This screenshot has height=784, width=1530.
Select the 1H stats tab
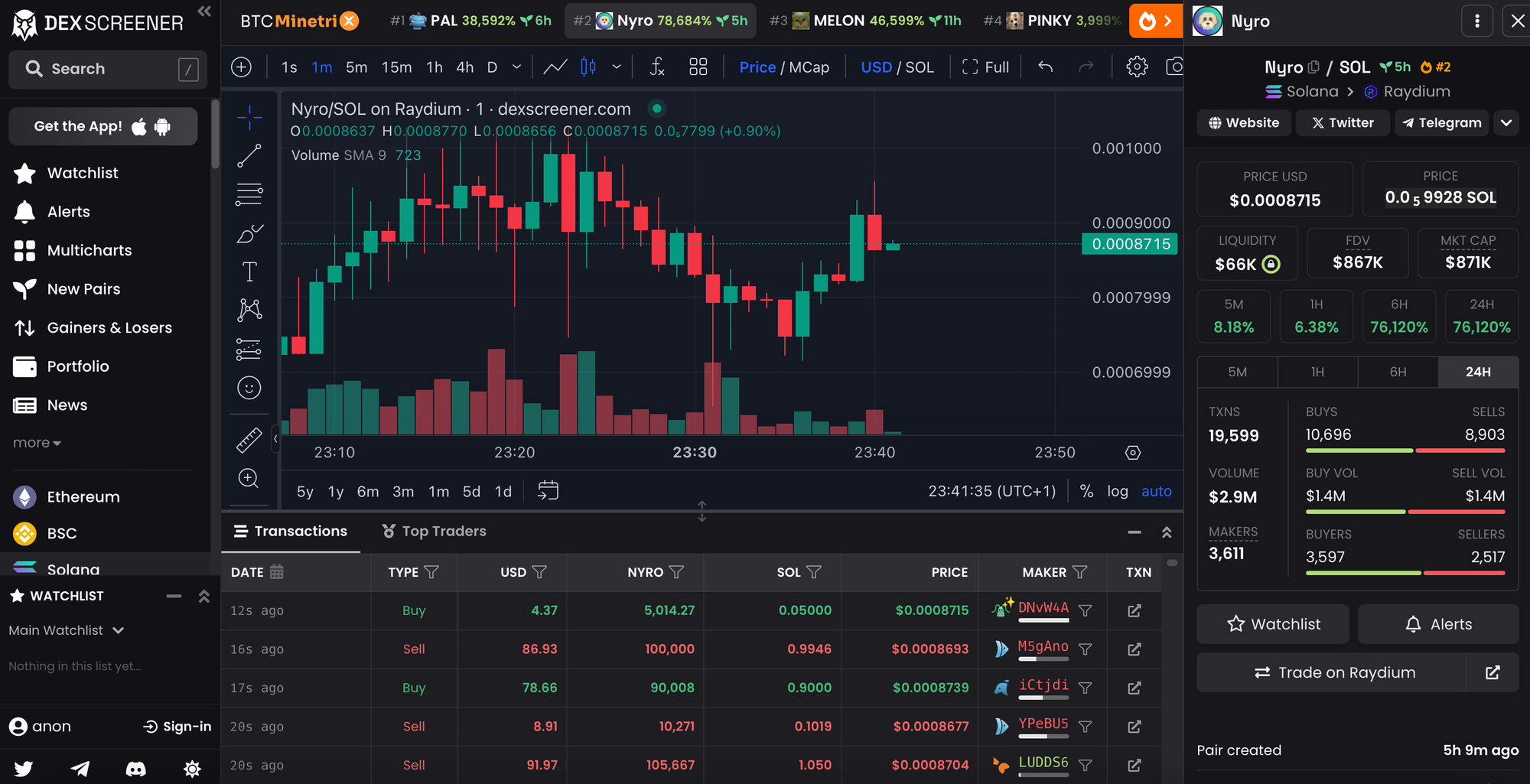tap(1317, 372)
